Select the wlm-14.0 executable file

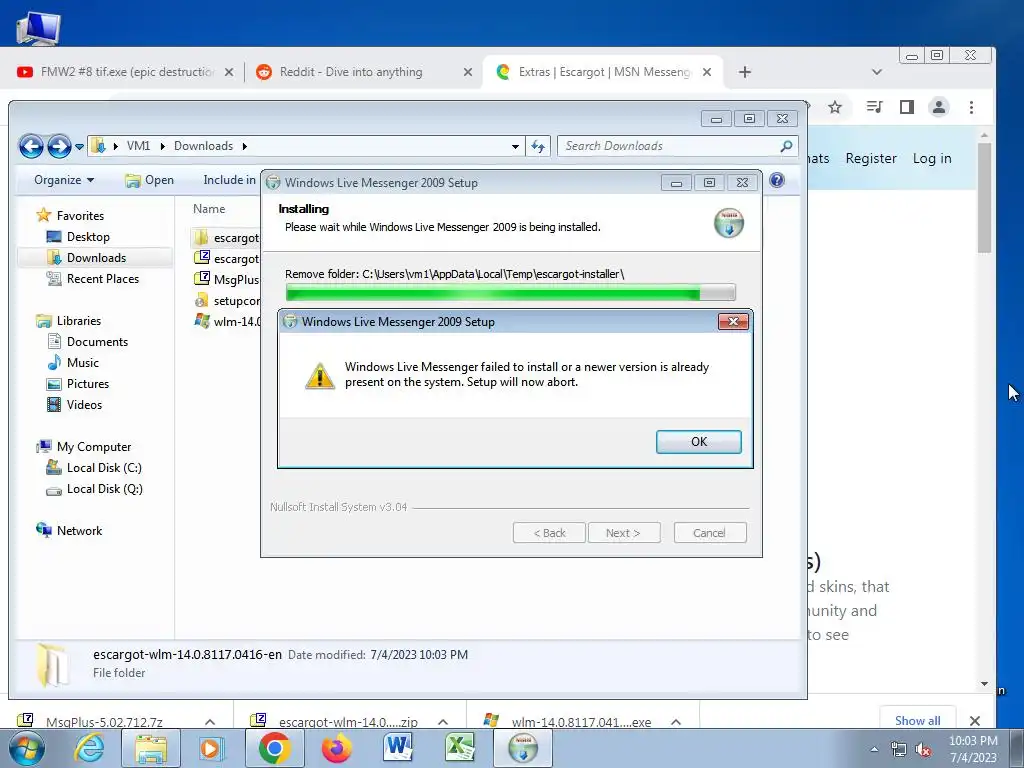(227, 321)
